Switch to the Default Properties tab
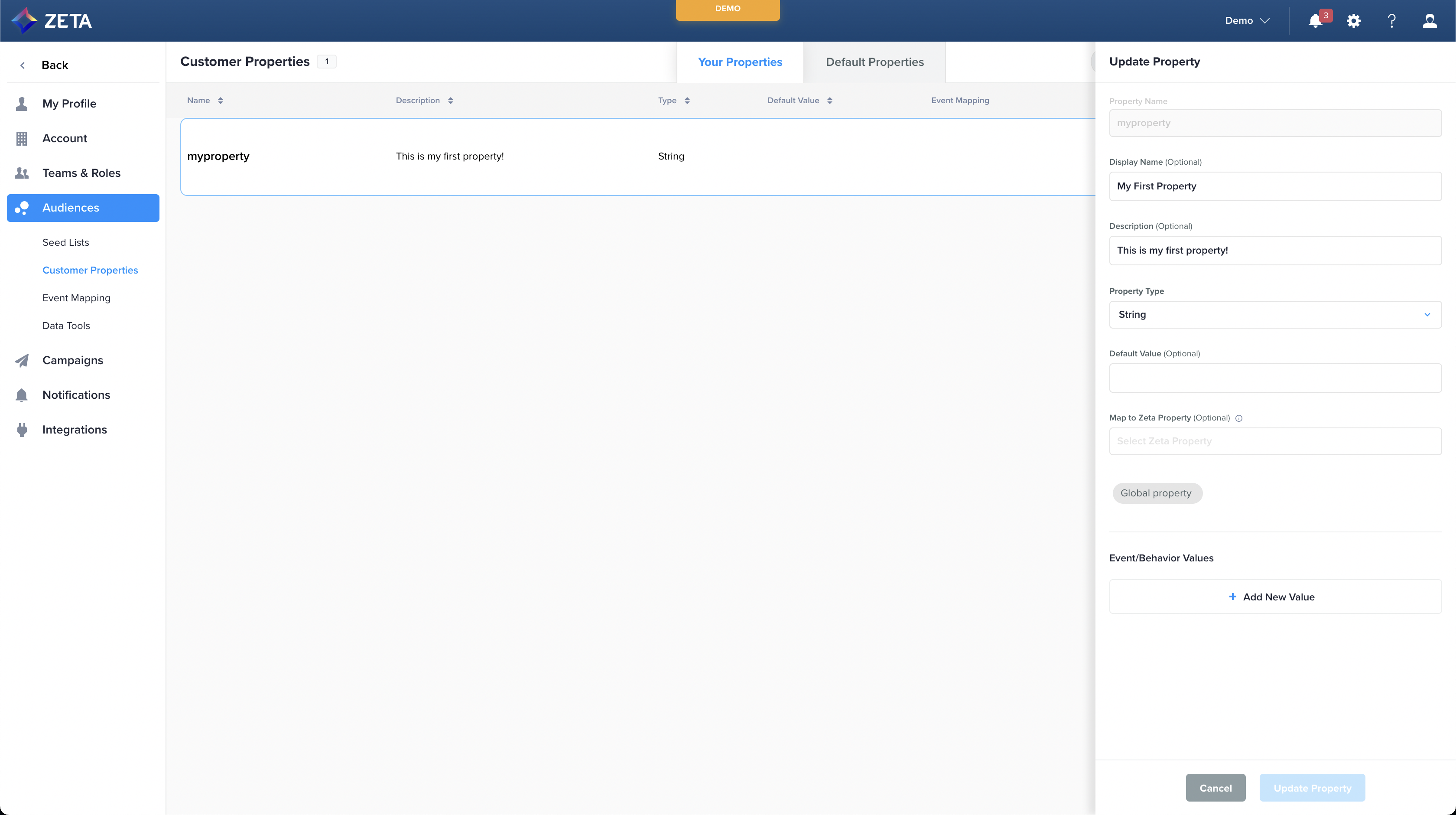The height and width of the screenshot is (815, 1456). pyautogui.click(x=874, y=62)
